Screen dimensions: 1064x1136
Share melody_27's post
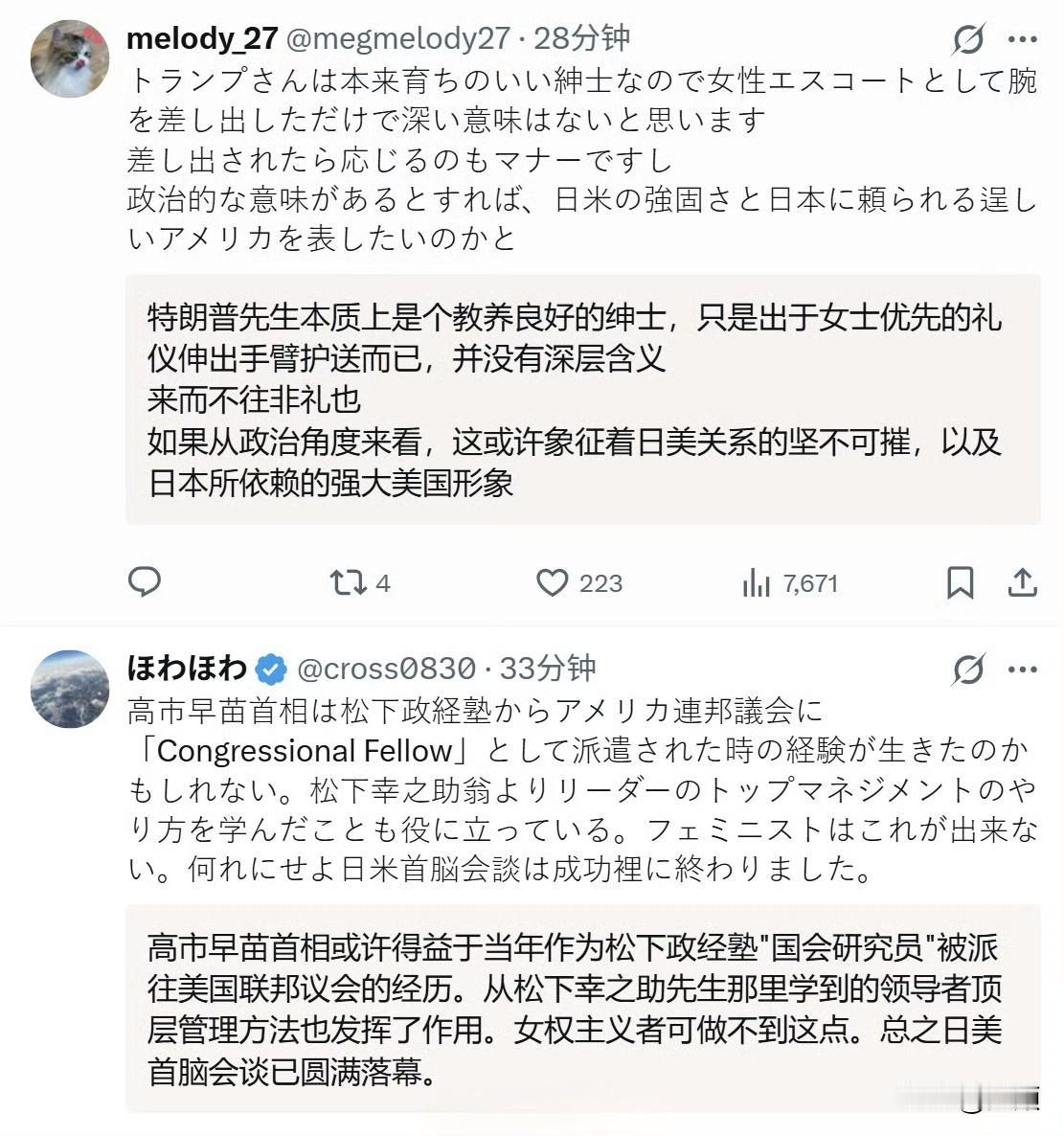tap(1023, 582)
